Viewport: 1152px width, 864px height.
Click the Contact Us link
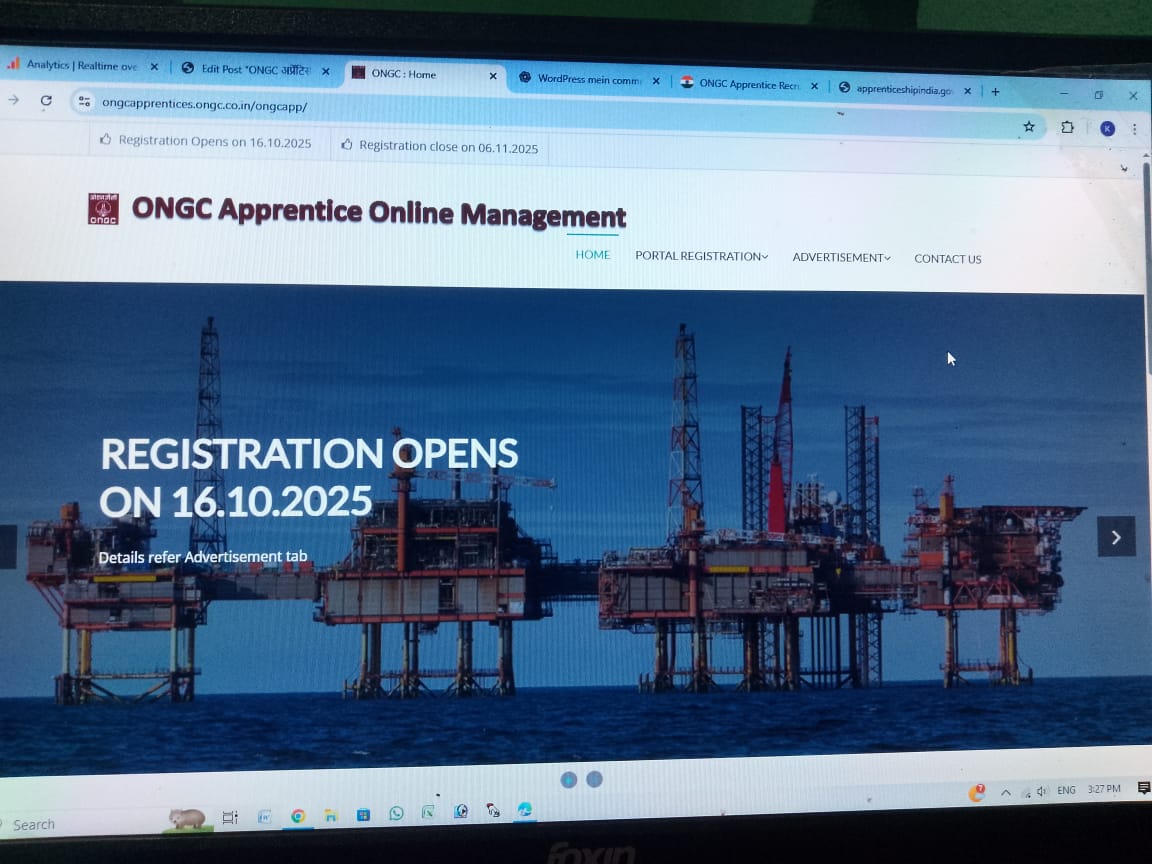point(947,259)
